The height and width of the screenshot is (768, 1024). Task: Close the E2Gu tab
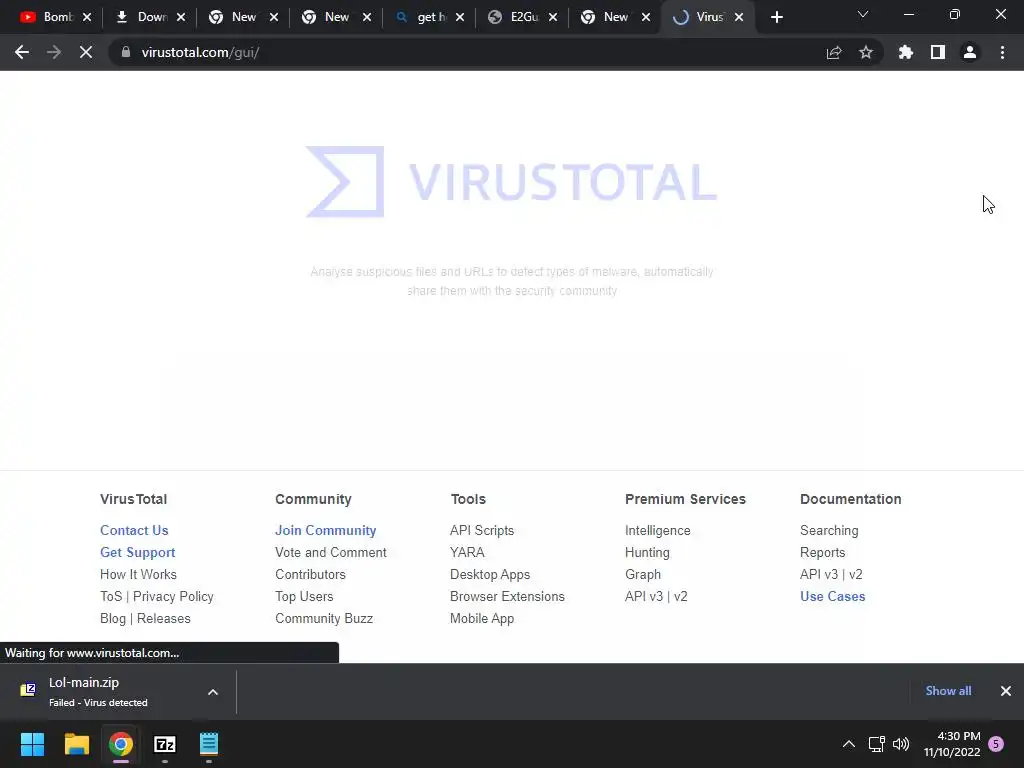click(x=553, y=17)
